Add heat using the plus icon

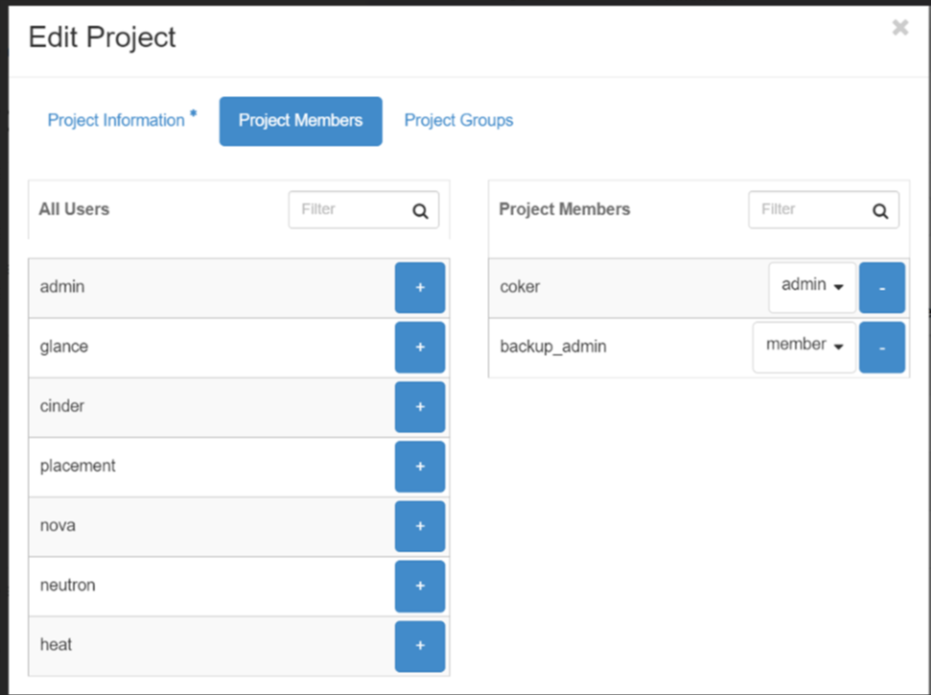pos(419,645)
